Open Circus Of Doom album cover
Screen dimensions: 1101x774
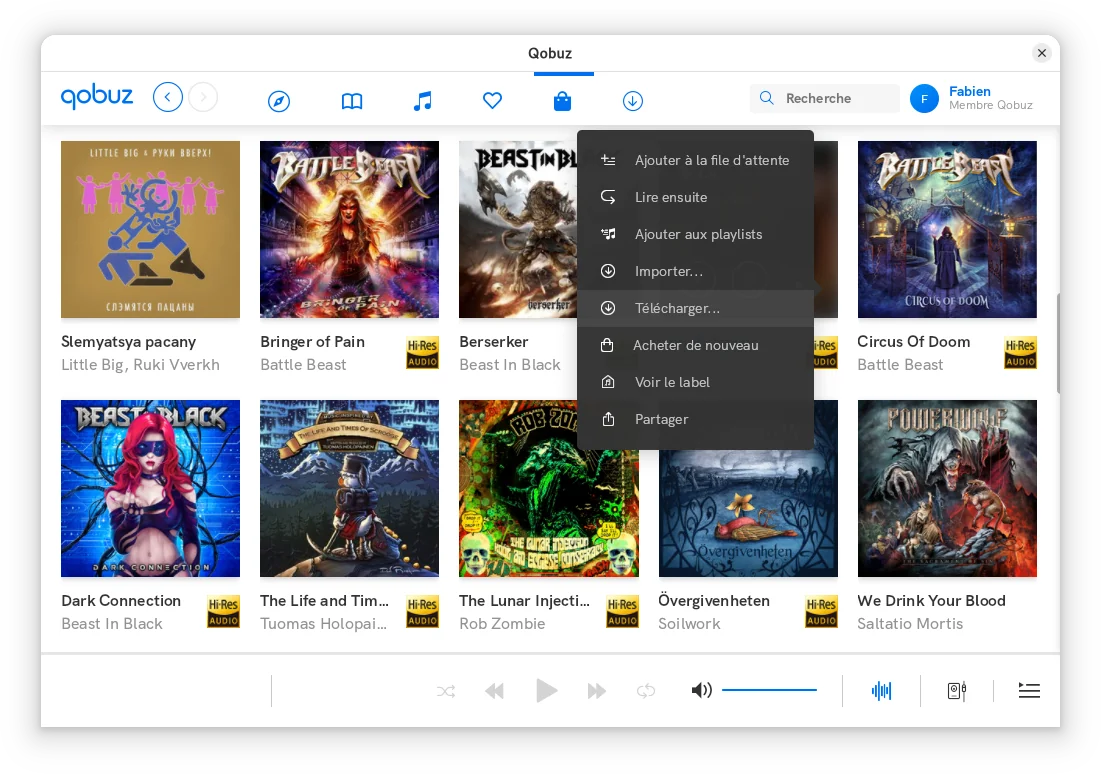(x=947, y=230)
